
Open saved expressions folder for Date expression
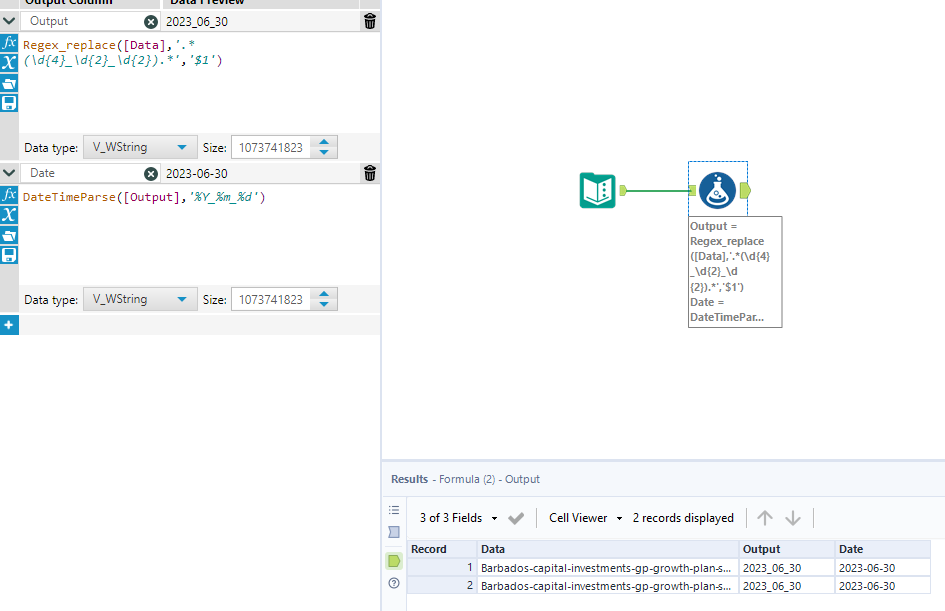point(9,235)
